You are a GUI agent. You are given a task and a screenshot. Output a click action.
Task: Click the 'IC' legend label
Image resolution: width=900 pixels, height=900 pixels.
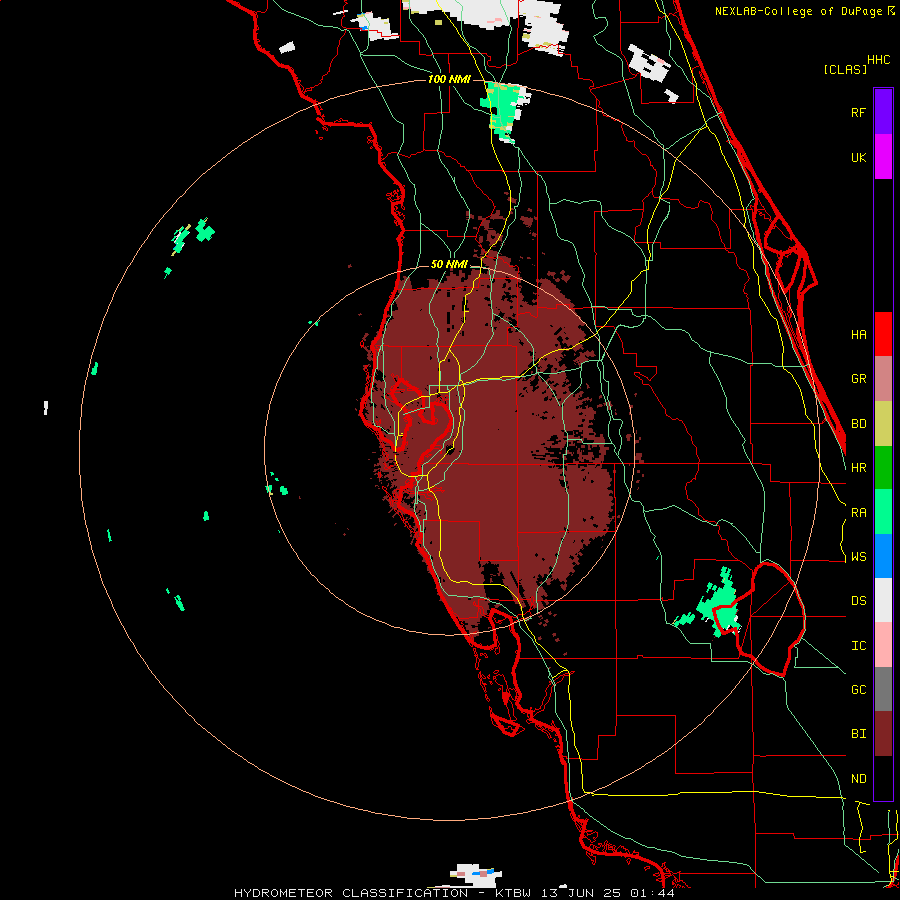pyautogui.click(x=858, y=646)
